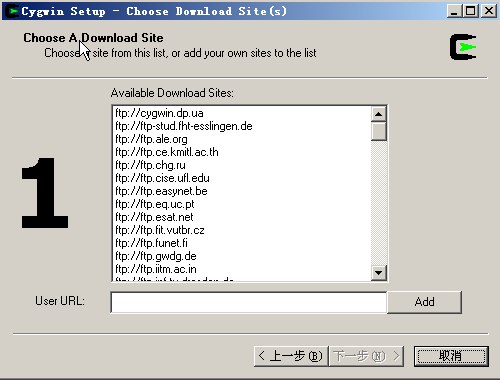
Task: Click the list scroll up arrow
Action: (378, 114)
